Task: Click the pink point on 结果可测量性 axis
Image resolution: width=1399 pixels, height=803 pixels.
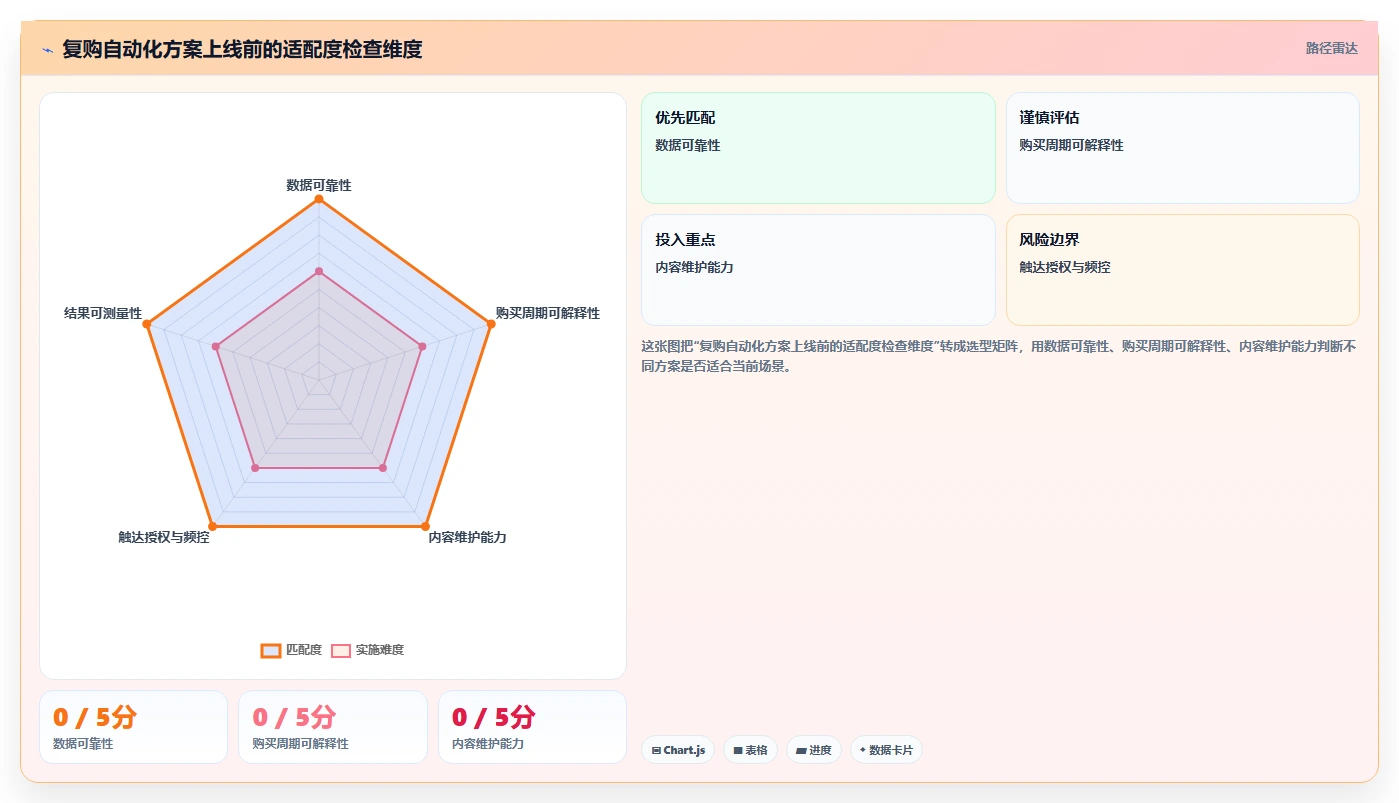Action: [x=216, y=346]
